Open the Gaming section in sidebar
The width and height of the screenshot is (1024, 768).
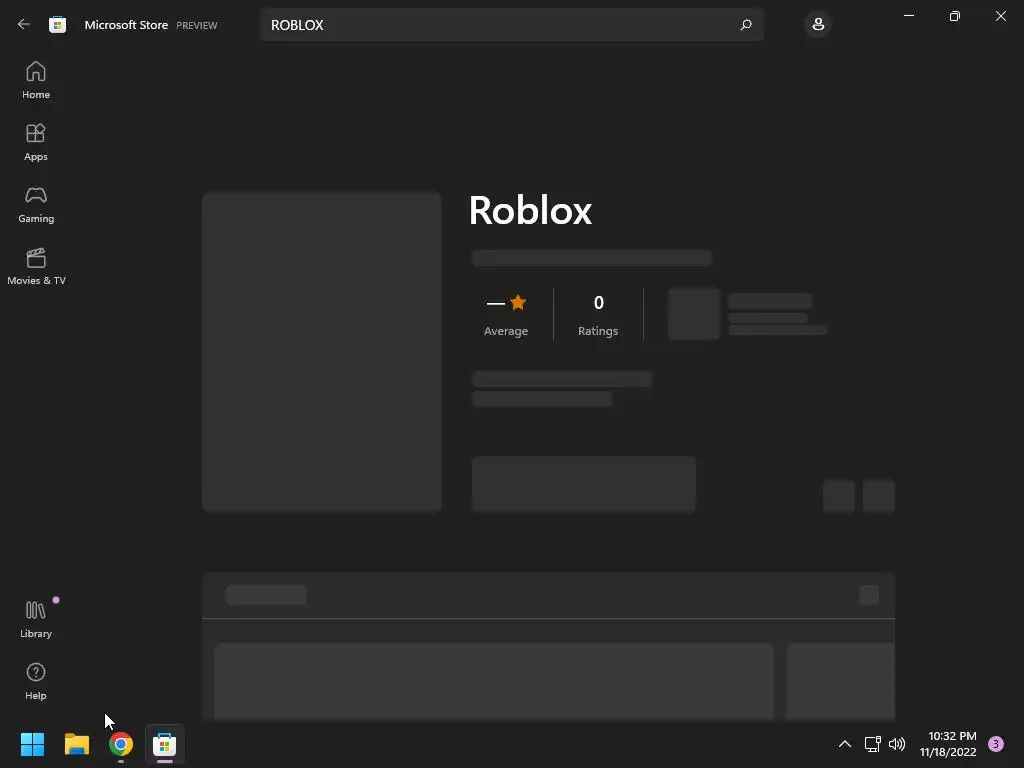pyautogui.click(x=36, y=204)
